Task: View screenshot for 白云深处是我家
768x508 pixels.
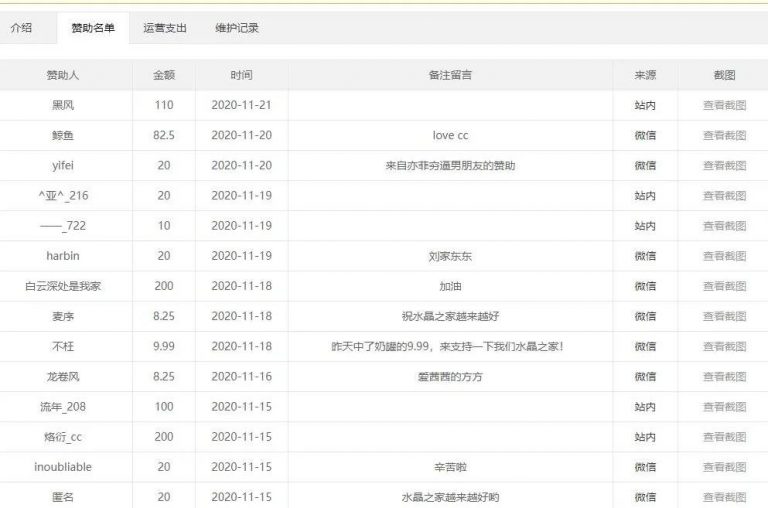Action: [724, 286]
